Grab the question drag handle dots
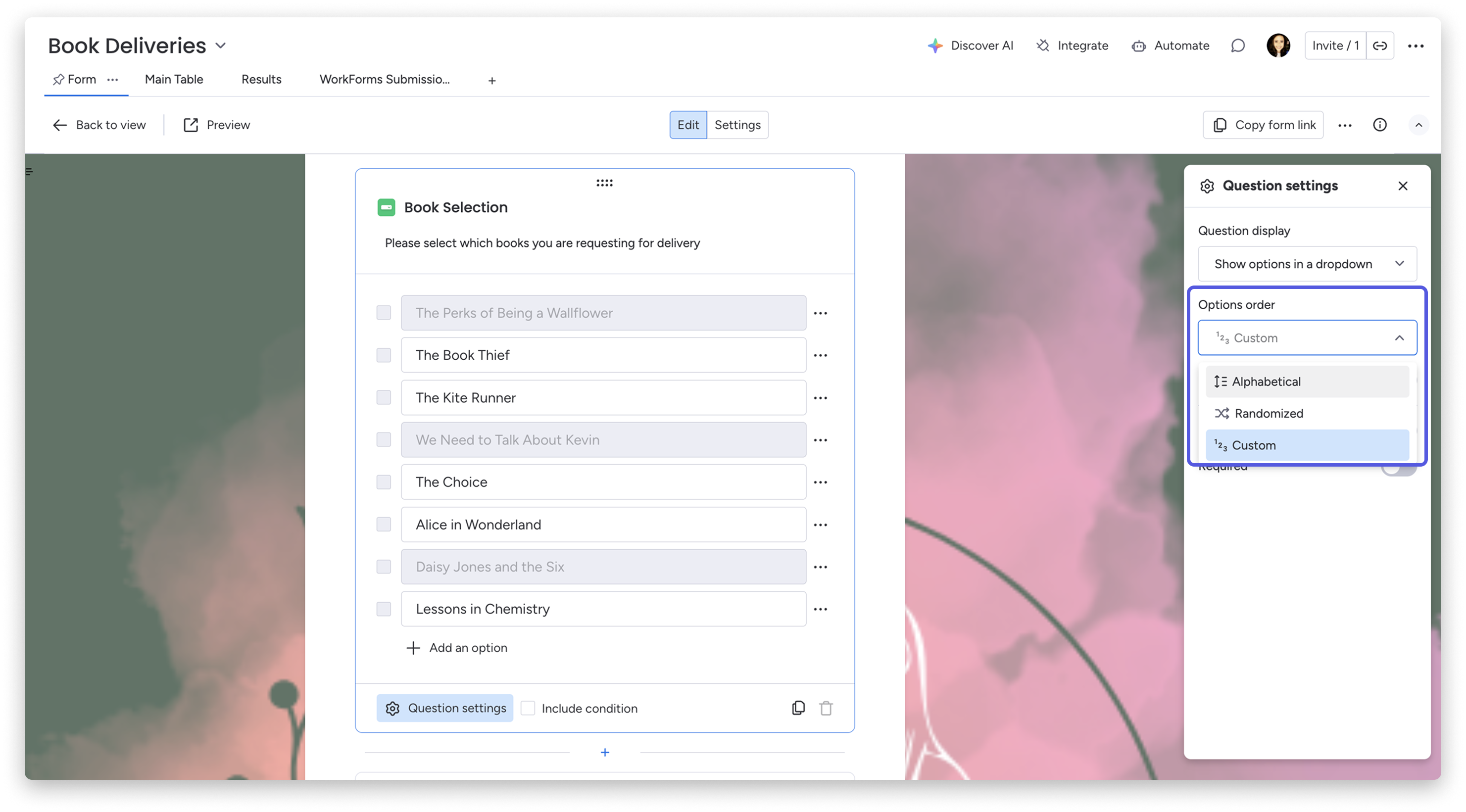This screenshot has width=1466, height=812. tap(604, 183)
